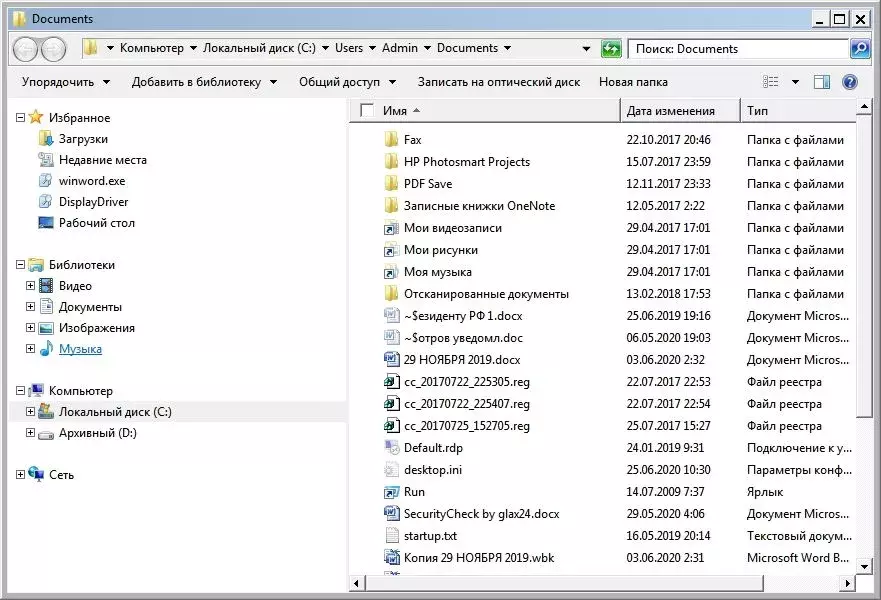881x600 pixels.
Task: Open Рабочий стол in favorites
Action: coord(97,223)
